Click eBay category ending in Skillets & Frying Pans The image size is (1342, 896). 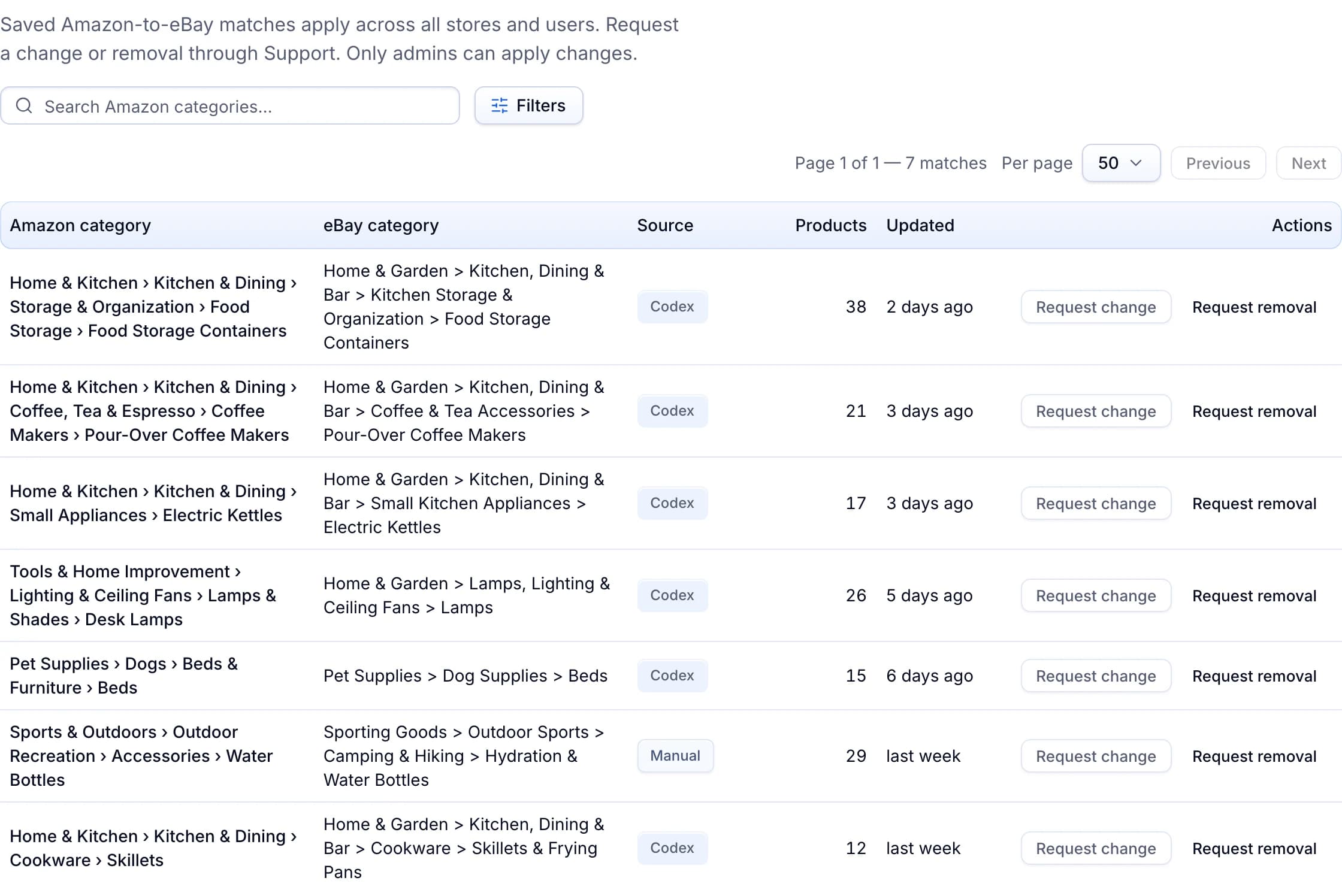pos(464,848)
